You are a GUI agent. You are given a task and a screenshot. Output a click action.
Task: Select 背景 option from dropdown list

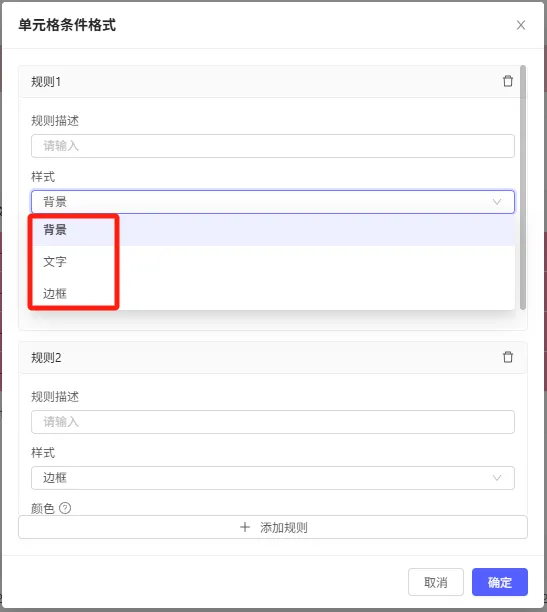pos(273,230)
